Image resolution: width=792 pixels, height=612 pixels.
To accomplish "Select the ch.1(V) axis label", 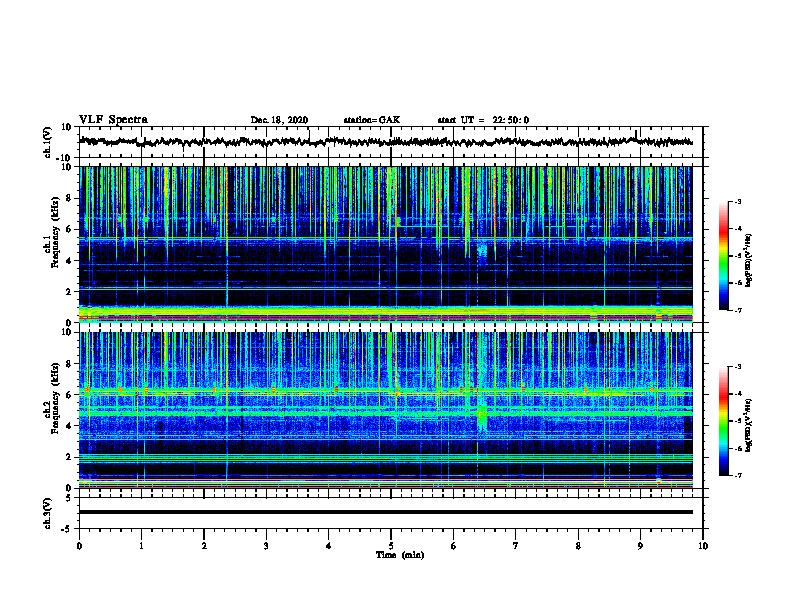I will (48, 142).
